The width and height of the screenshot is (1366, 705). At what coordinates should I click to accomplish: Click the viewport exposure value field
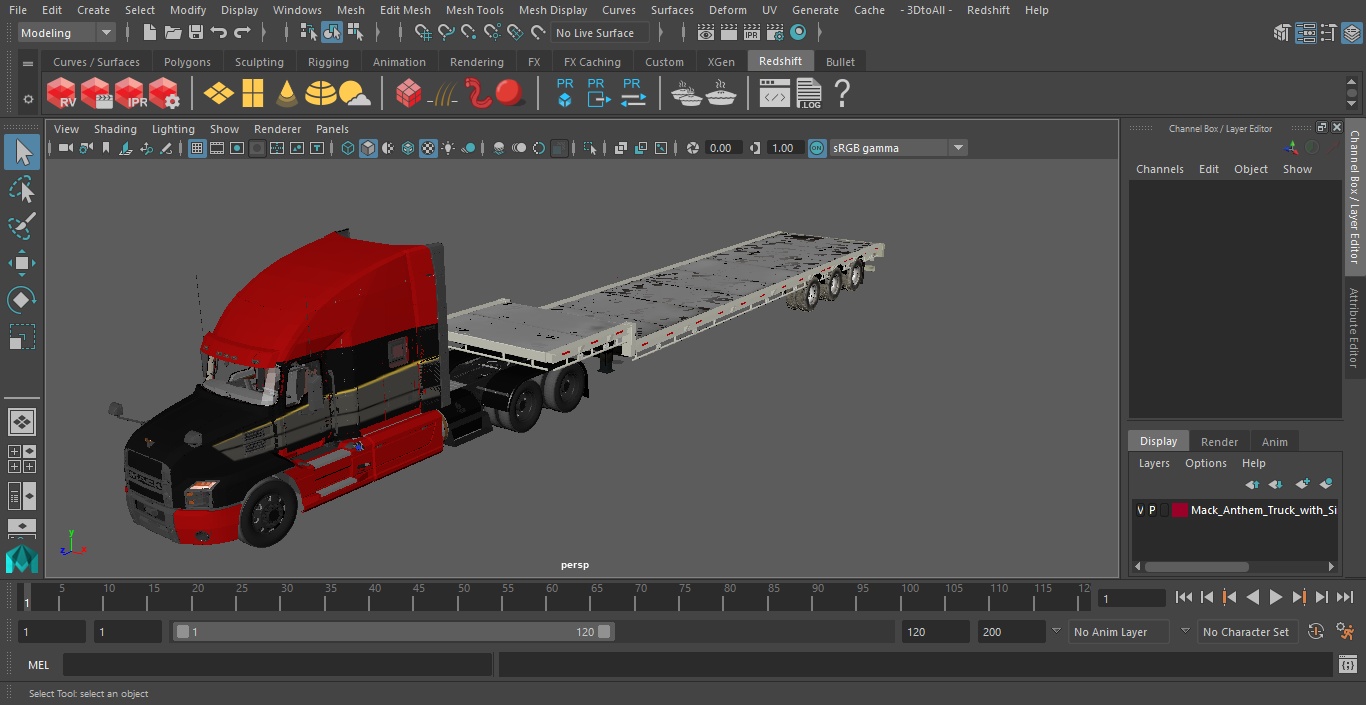pos(722,148)
